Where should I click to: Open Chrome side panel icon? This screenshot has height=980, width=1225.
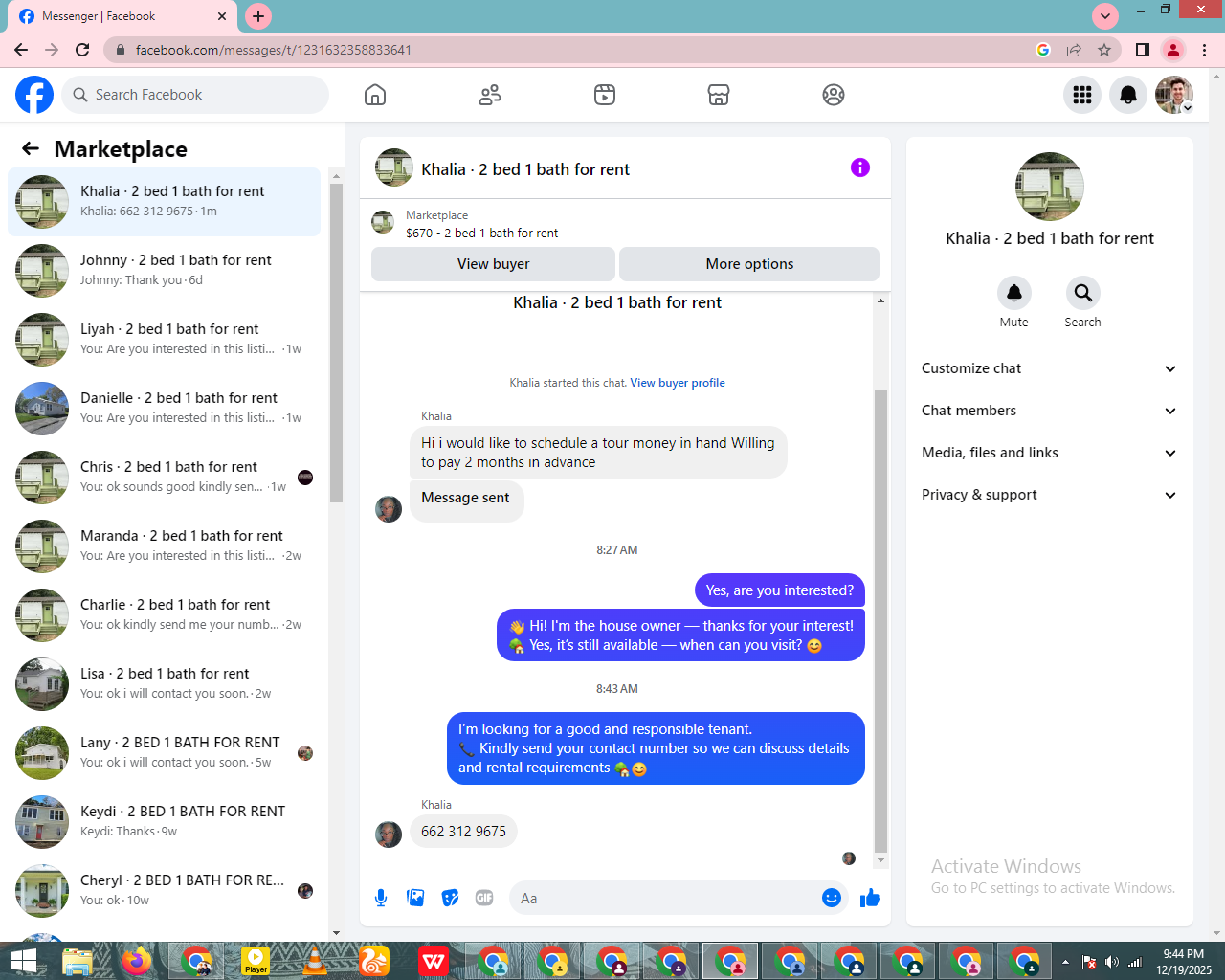point(1143,50)
